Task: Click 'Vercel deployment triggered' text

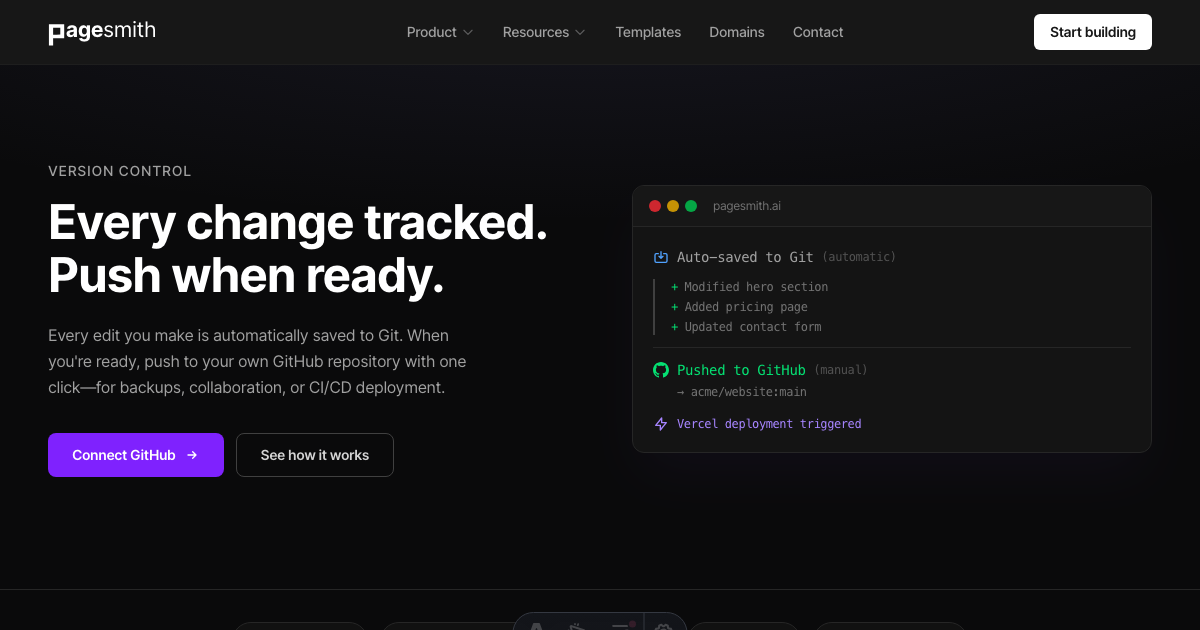Action: click(769, 424)
